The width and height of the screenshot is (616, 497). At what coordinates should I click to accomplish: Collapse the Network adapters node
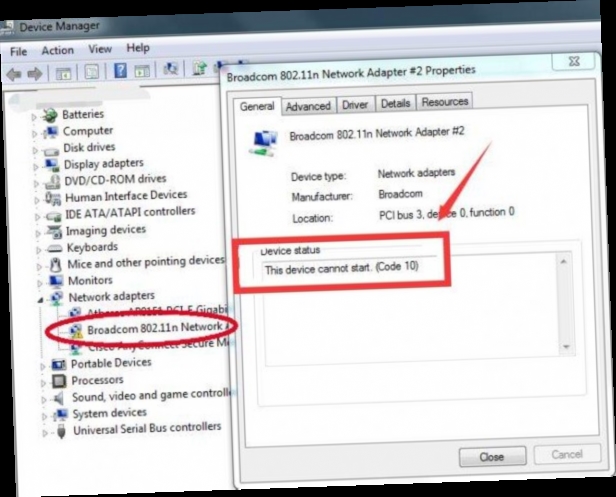40,300
